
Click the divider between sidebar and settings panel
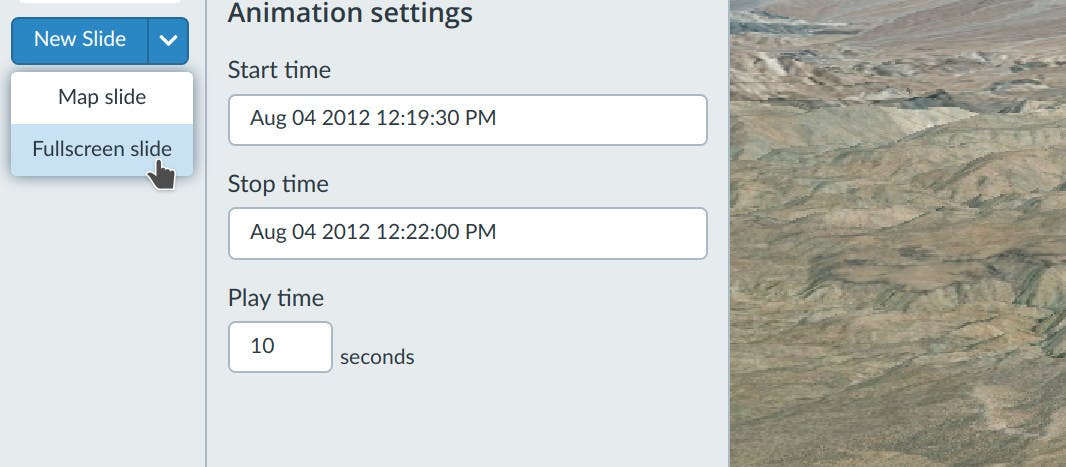coord(206,300)
